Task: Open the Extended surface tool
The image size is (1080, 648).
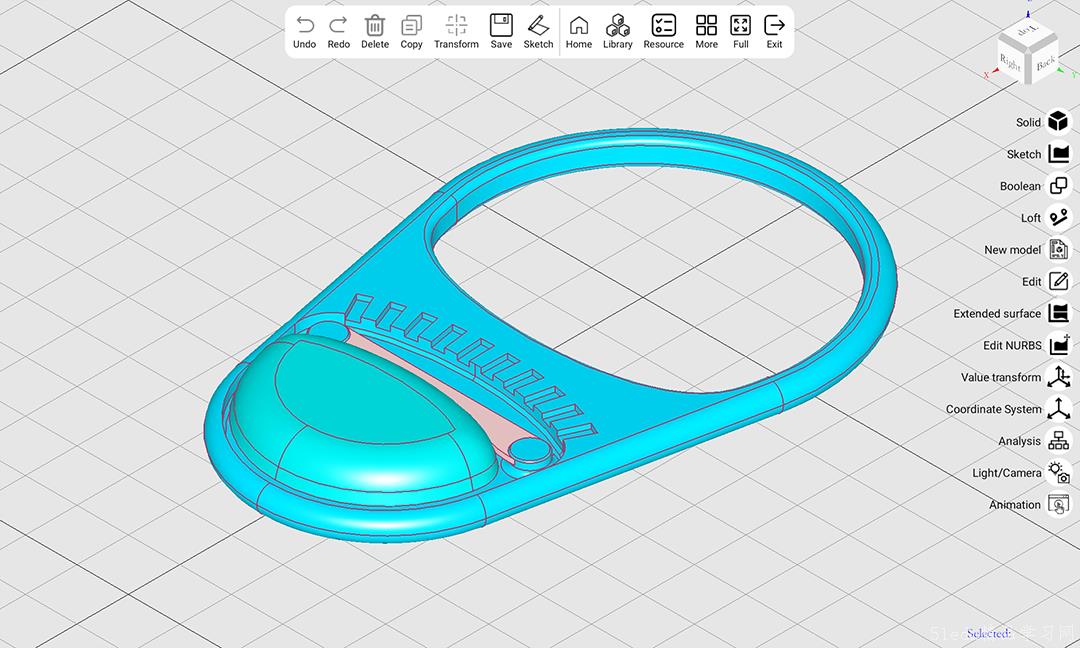Action: pyautogui.click(x=1058, y=313)
